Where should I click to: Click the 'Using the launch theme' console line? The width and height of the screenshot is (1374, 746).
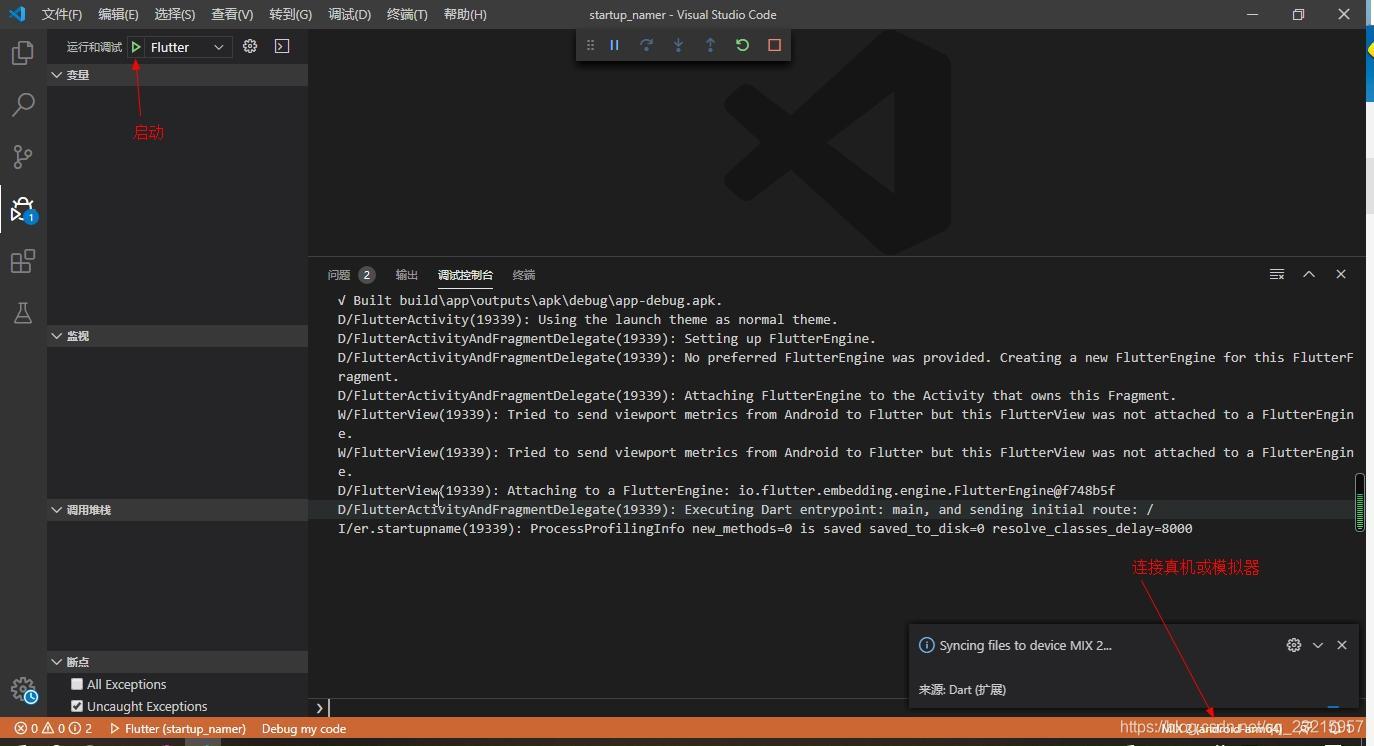[x=588, y=319]
